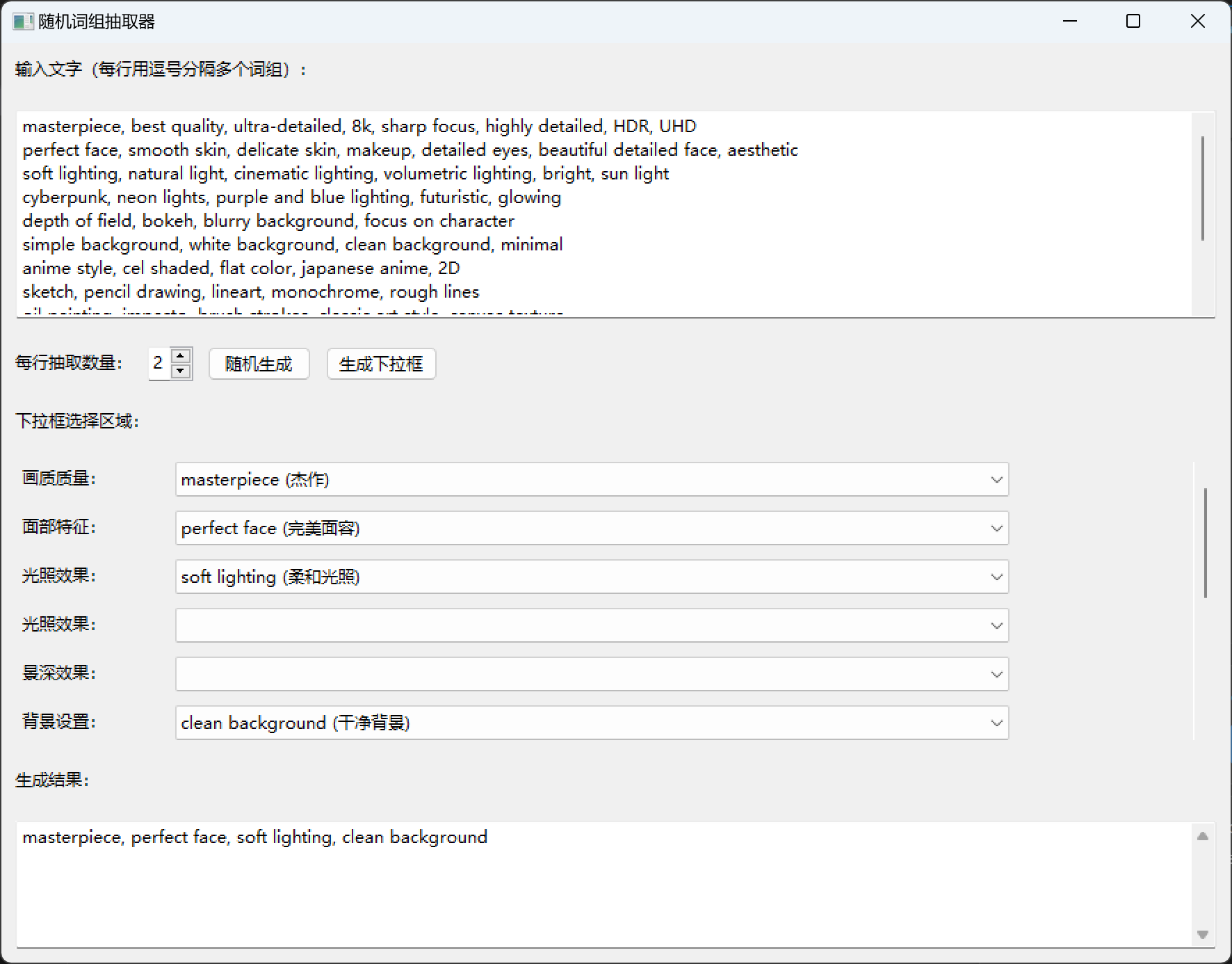Focus the 每行抽取数量 number field
This screenshot has width=1232, height=964.
tap(159, 363)
